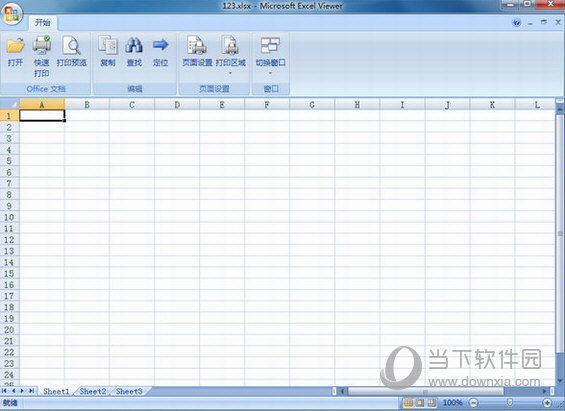The height and width of the screenshot is (411, 565).
Task: Click the zoom slider handle
Action: [x=510, y=402]
